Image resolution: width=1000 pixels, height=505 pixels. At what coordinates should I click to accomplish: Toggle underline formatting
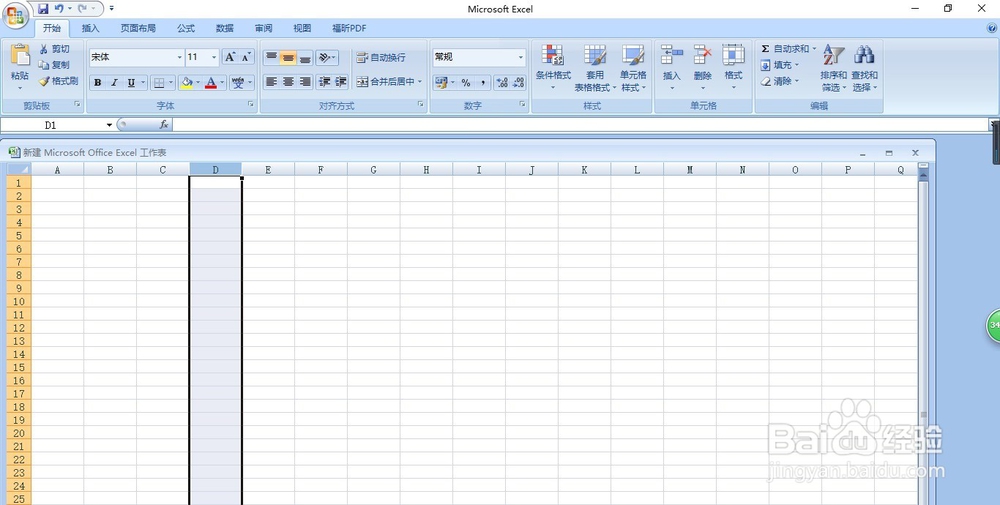point(131,82)
